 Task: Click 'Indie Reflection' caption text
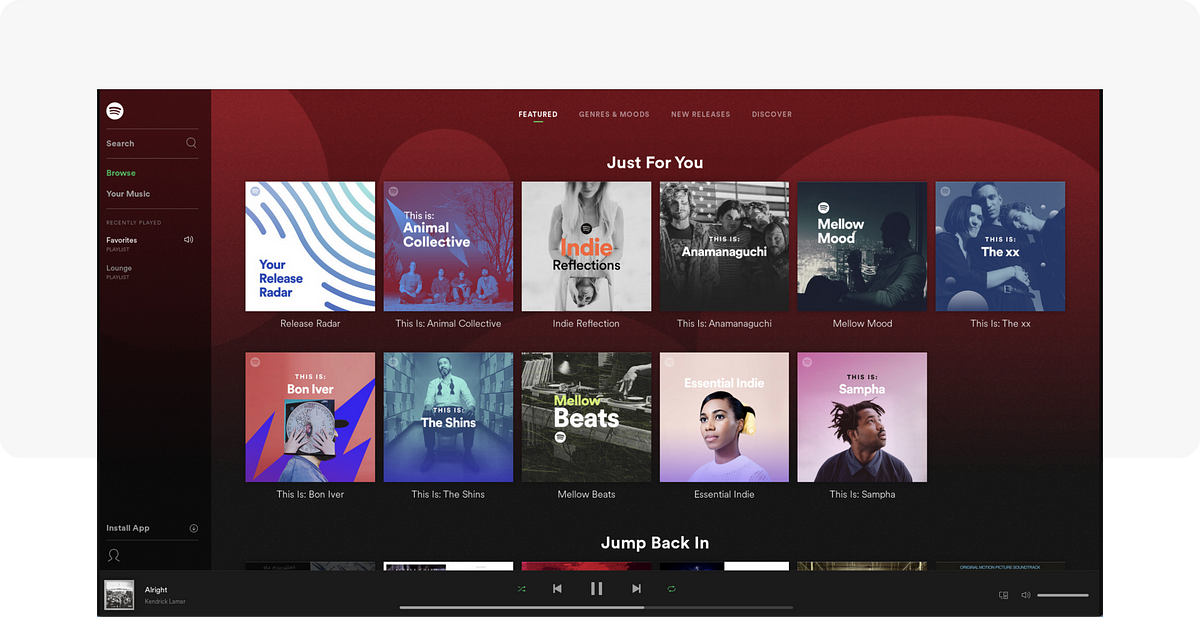(586, 324)
